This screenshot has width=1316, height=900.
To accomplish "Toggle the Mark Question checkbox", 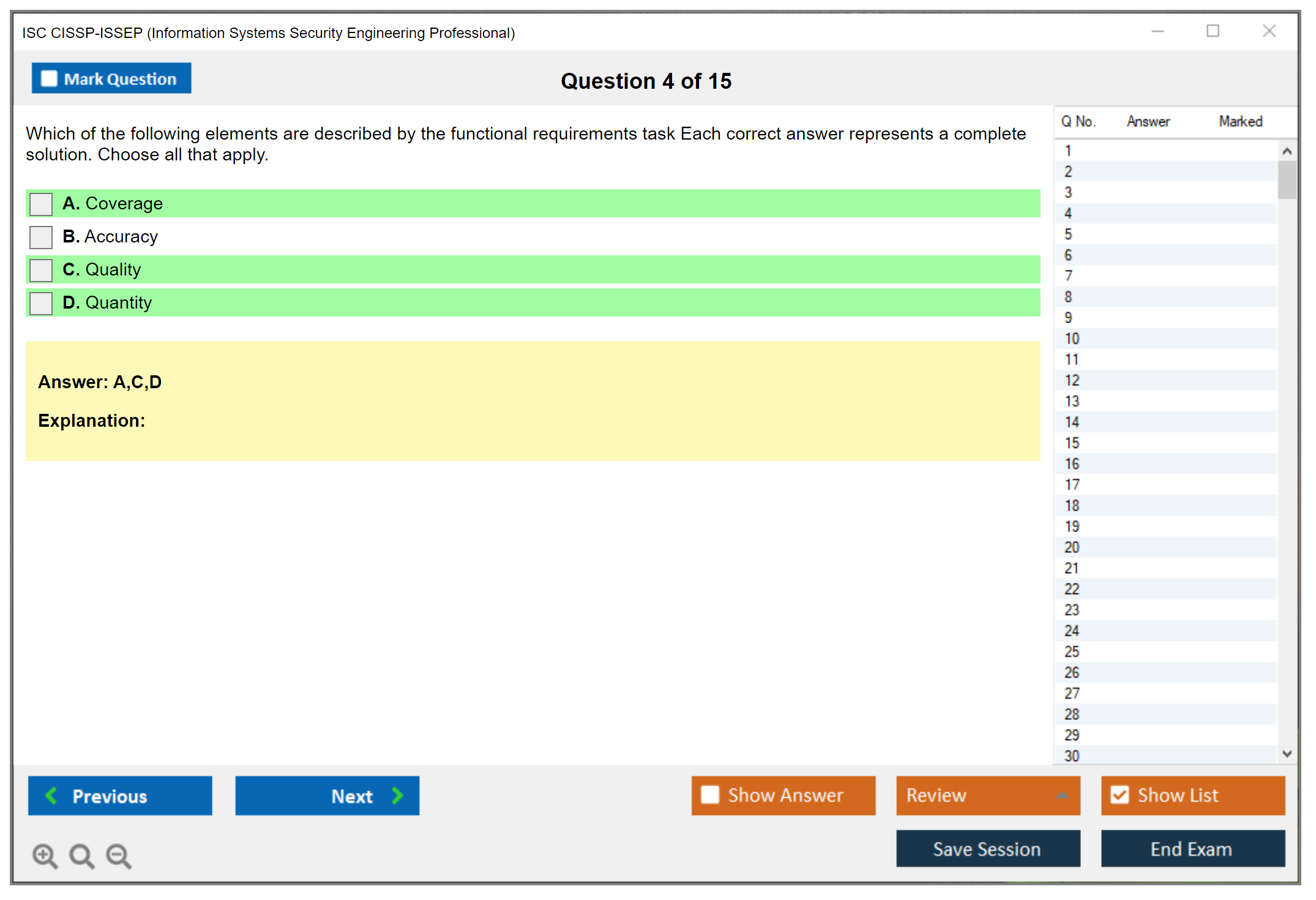I will (49, 78).
